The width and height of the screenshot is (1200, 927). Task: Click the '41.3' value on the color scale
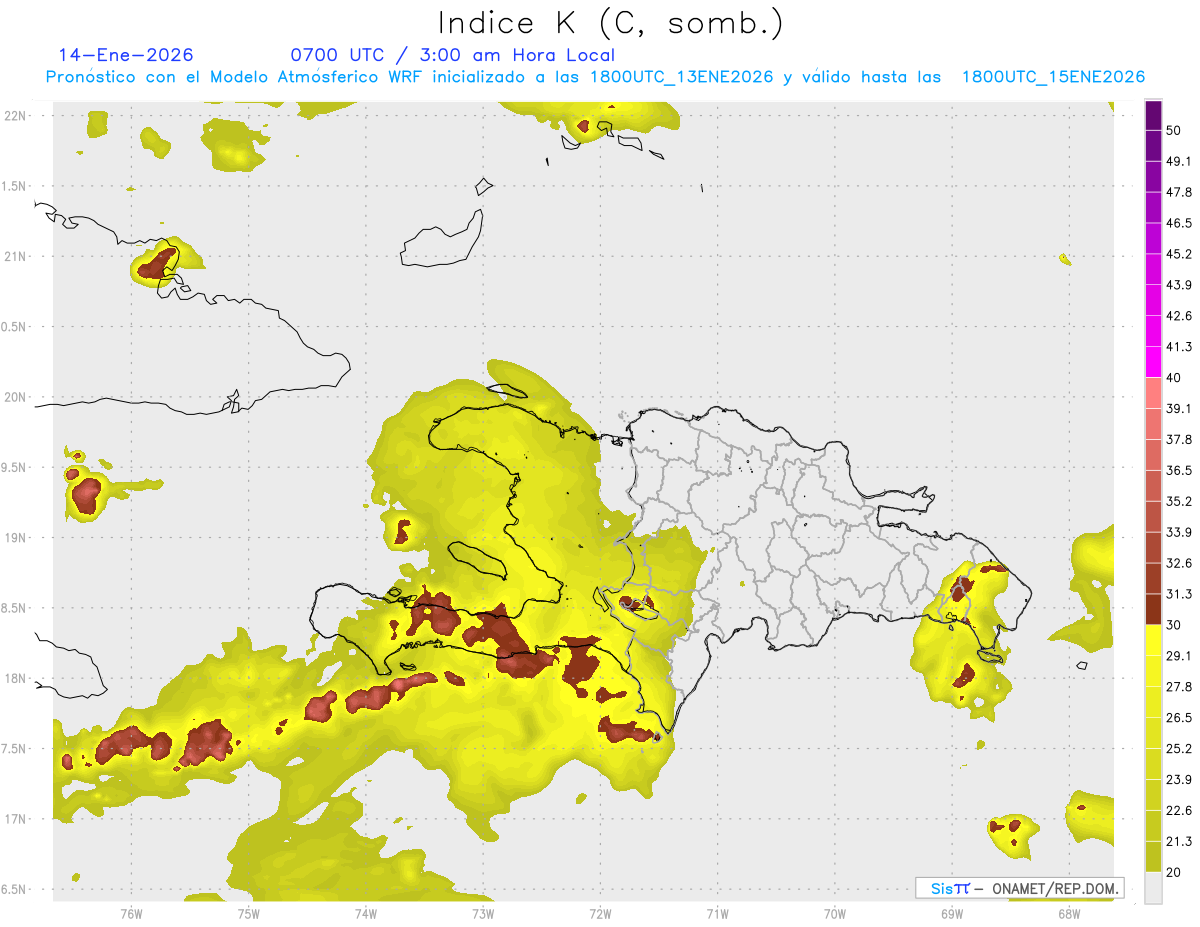[x=1179, y=347]
